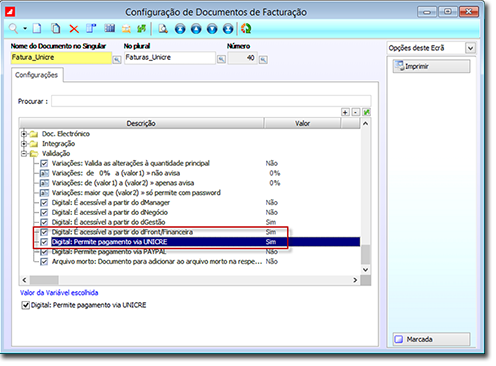Click the '0%' value of de 0% a (valor1) row

[x=275, y=173]
